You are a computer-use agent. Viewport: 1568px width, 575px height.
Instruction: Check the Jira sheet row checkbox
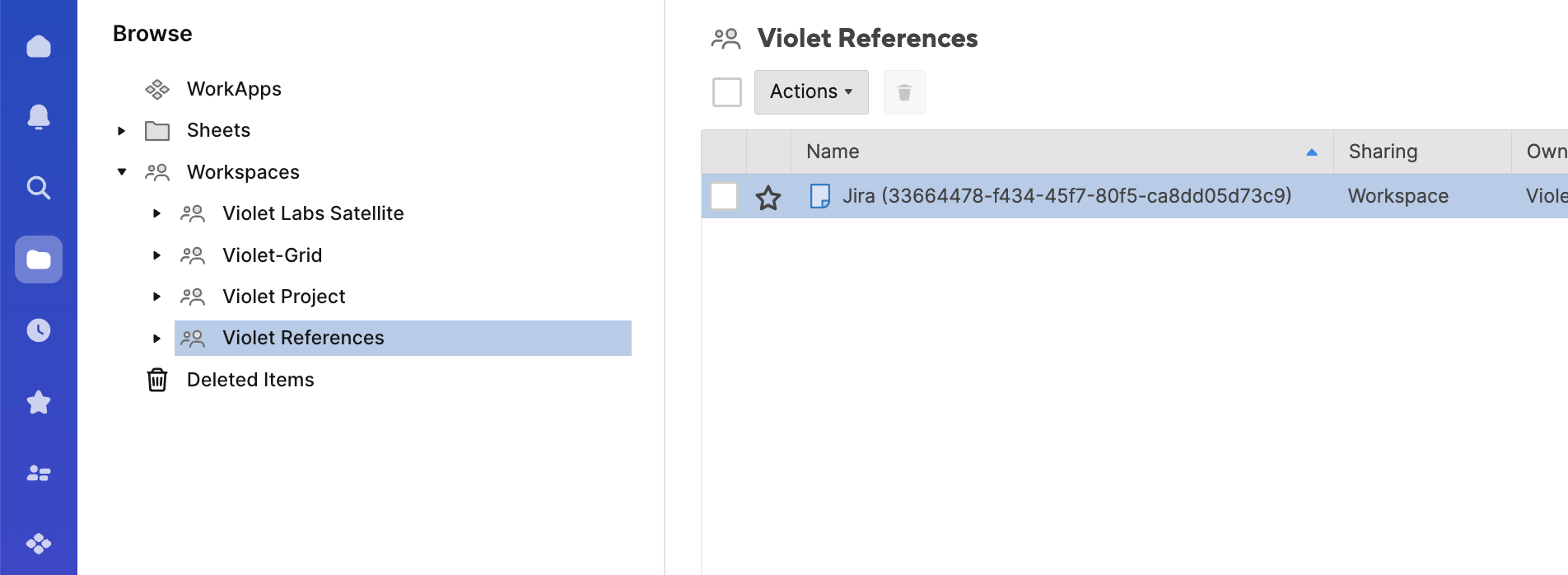point(724,196)
